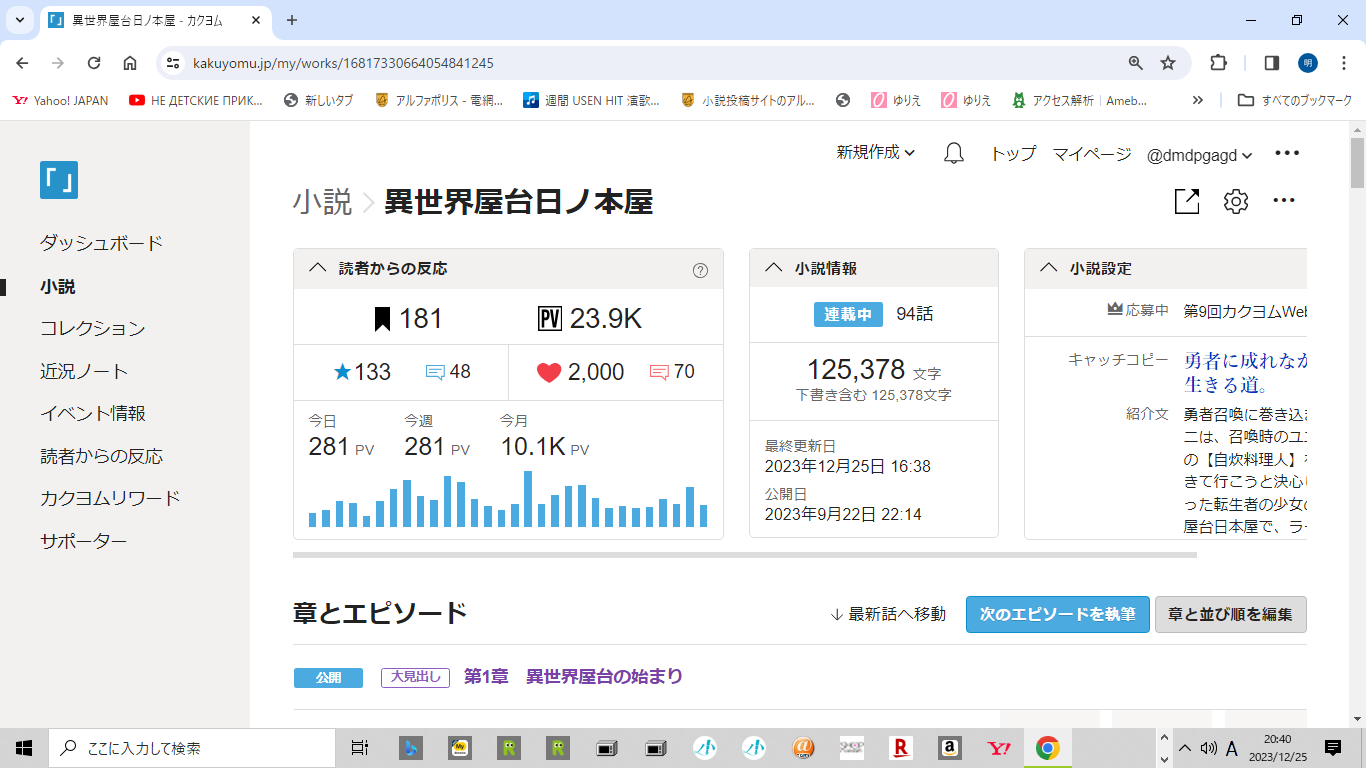Select ダッシュボード in the sidebar
This screenshot has height=768, width=1366.
click(101, 243)
